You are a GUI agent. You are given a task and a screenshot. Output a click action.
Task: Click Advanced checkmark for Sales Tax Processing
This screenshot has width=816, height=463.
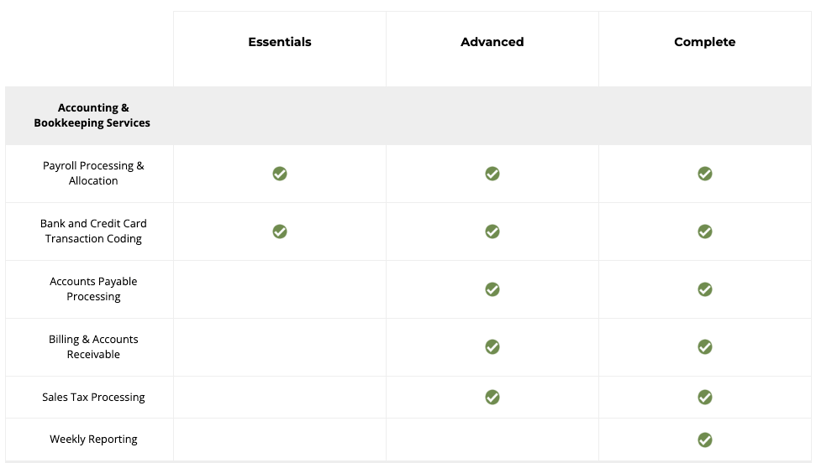(492, 397)
